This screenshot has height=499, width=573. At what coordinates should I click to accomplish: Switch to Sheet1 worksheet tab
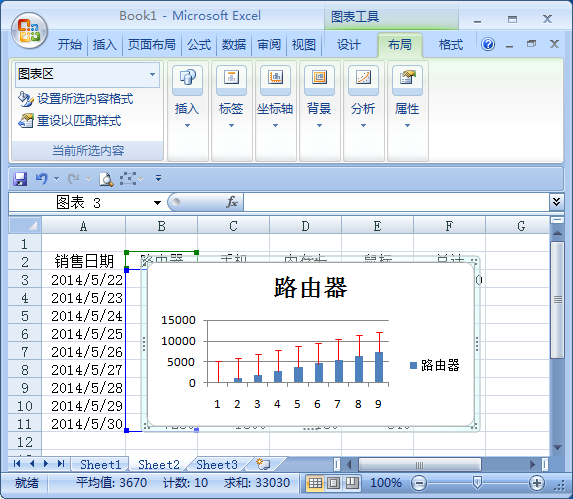pyautogui.click(x=100, y=464)
